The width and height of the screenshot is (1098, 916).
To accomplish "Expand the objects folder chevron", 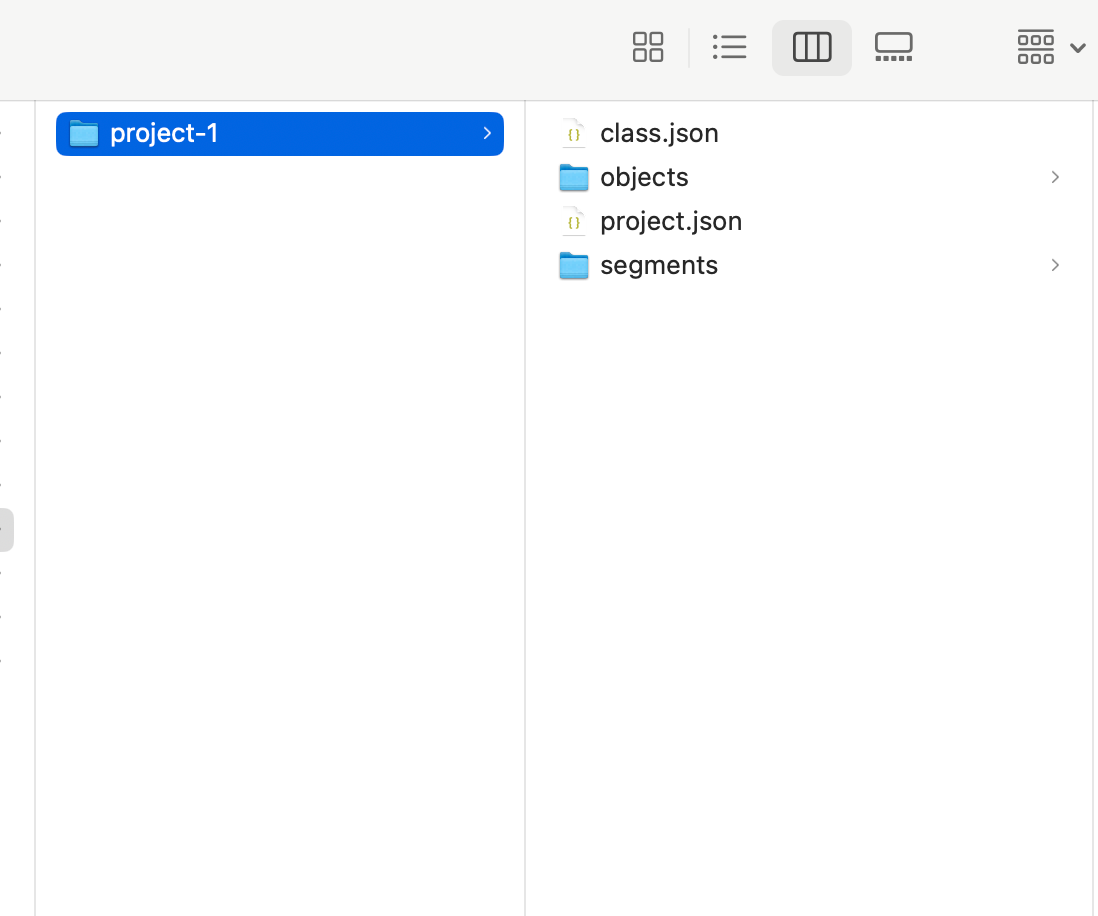I will 1055,177.
